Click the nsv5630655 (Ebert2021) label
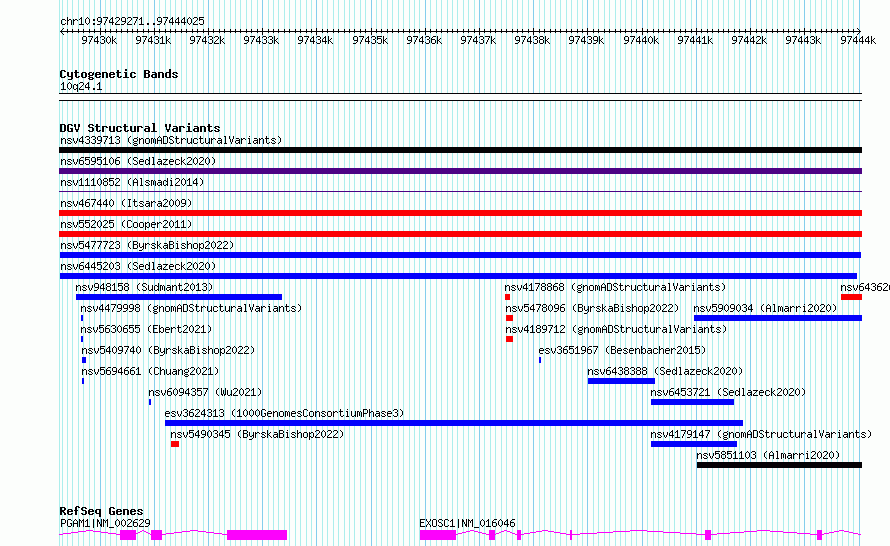 click(146, 329)
